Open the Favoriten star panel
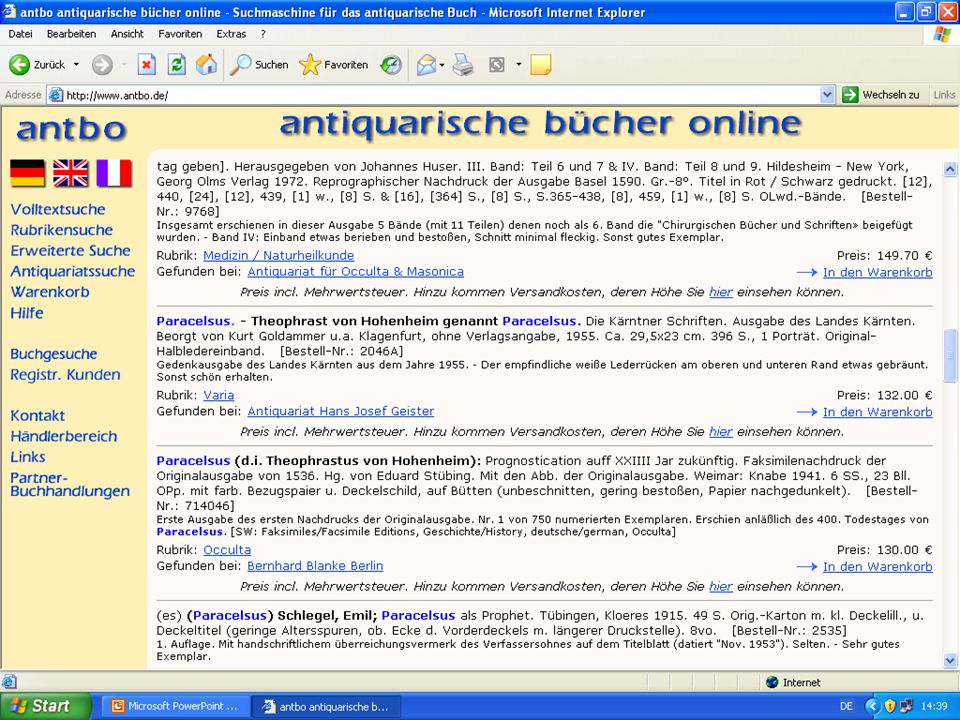This screenshot has height=720, width=960. [x=334, y=64]
